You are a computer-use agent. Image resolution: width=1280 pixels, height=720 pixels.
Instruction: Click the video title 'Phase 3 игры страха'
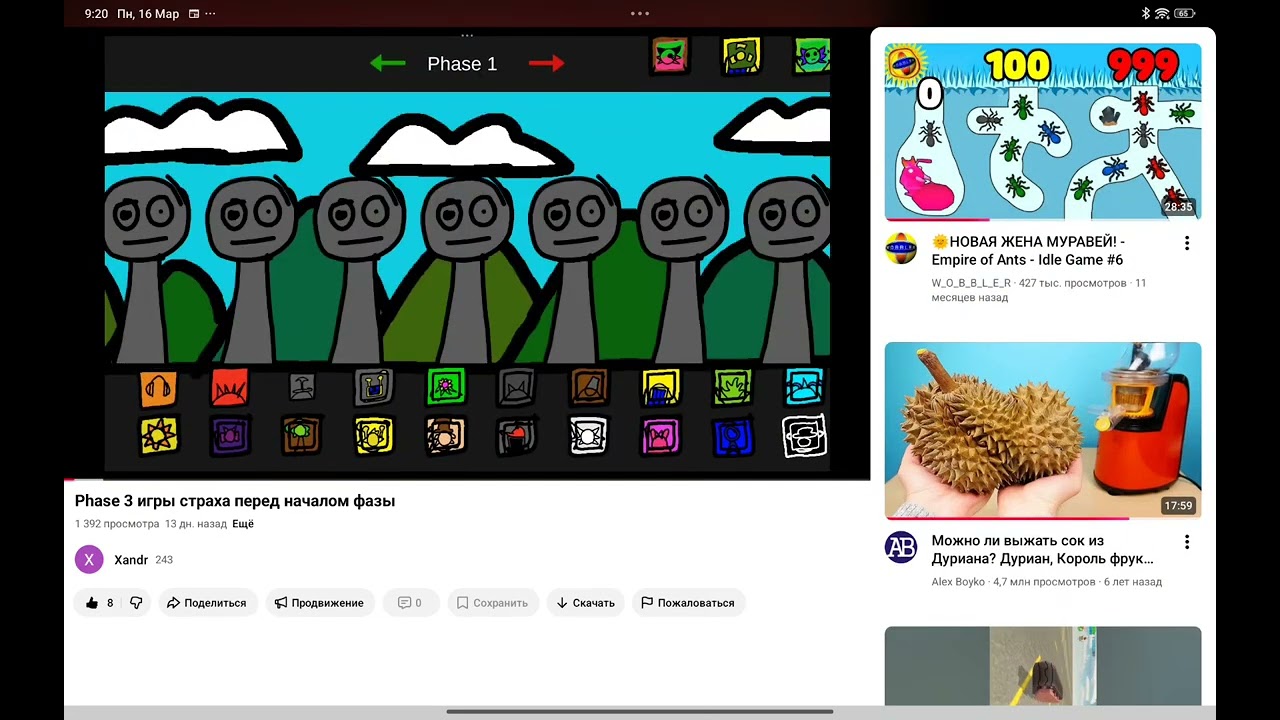pyautogui.click(x=235, y=501)
